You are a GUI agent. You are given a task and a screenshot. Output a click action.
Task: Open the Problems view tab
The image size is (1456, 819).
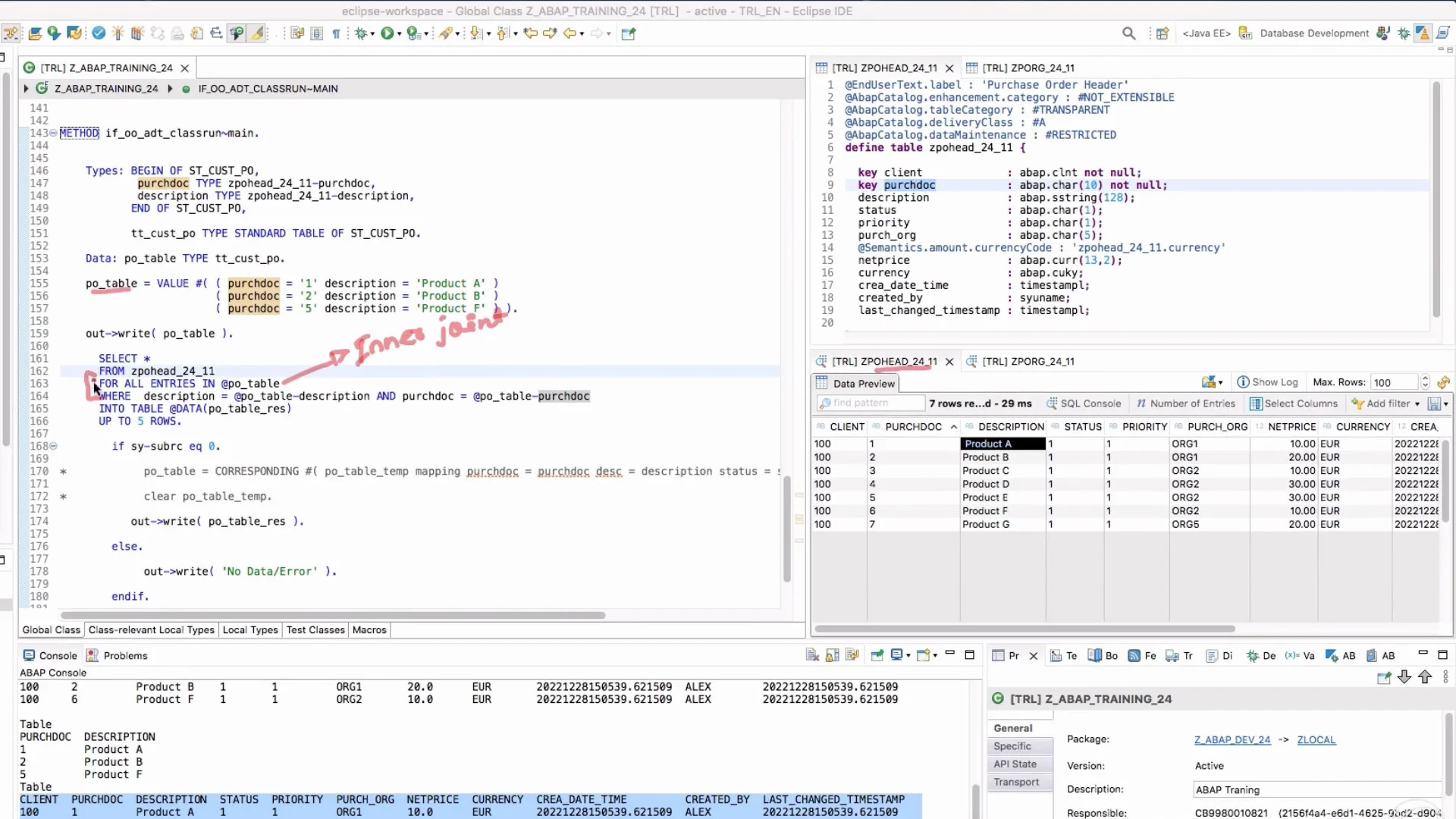117,656
